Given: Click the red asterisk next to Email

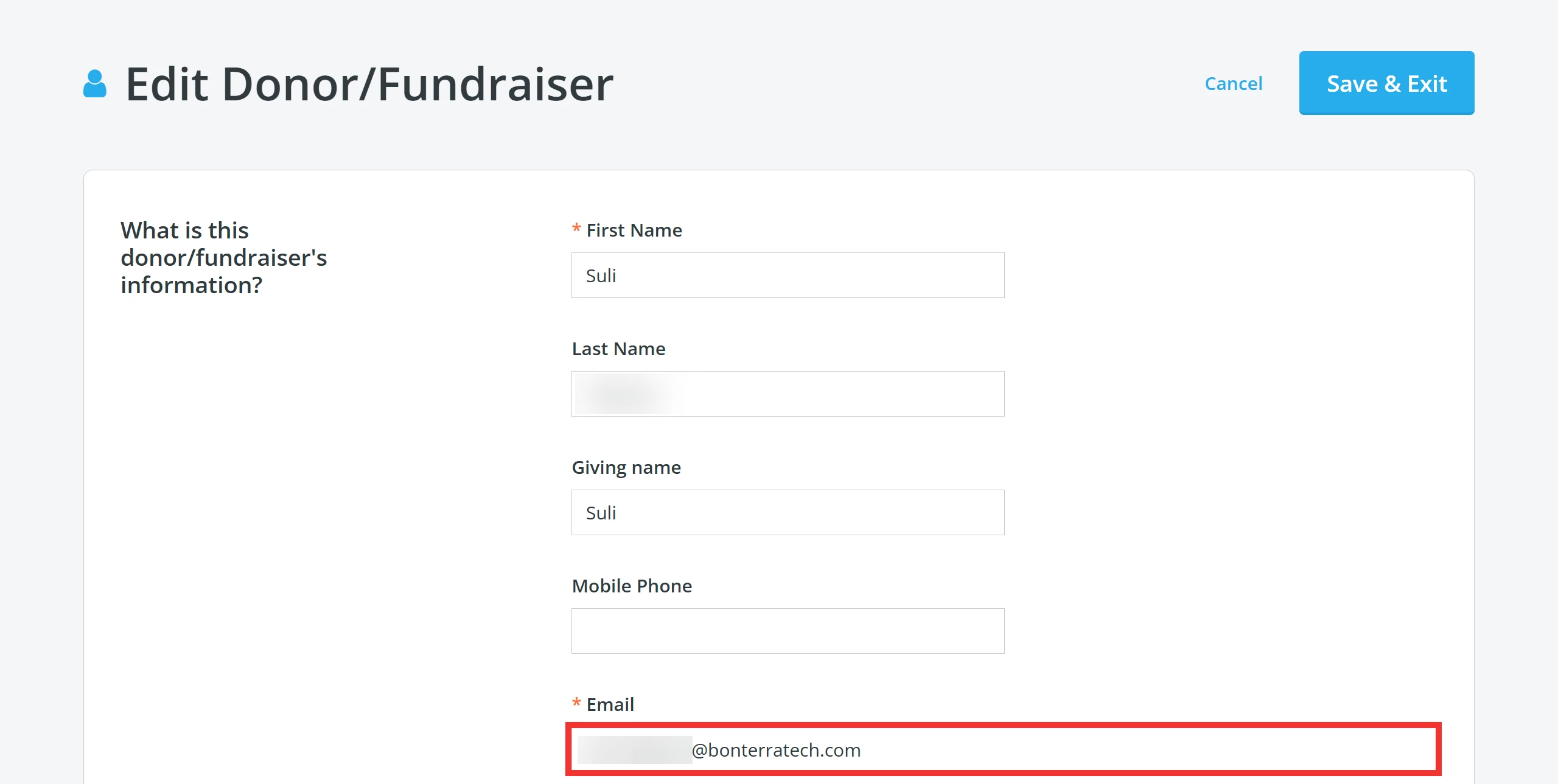Looking at the screenshot, I should 576,704.
